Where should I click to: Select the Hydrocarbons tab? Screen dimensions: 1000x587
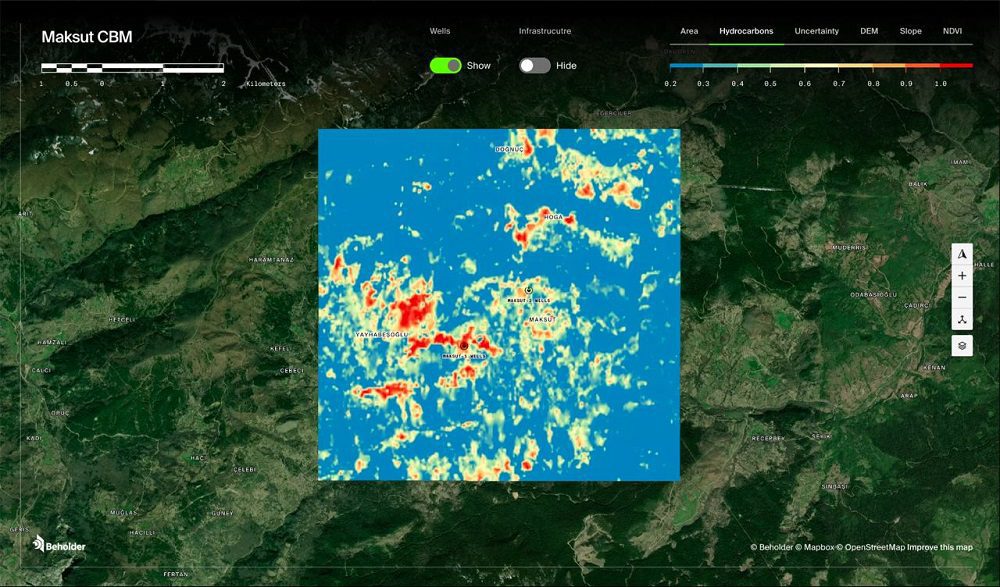pos(746,31)
